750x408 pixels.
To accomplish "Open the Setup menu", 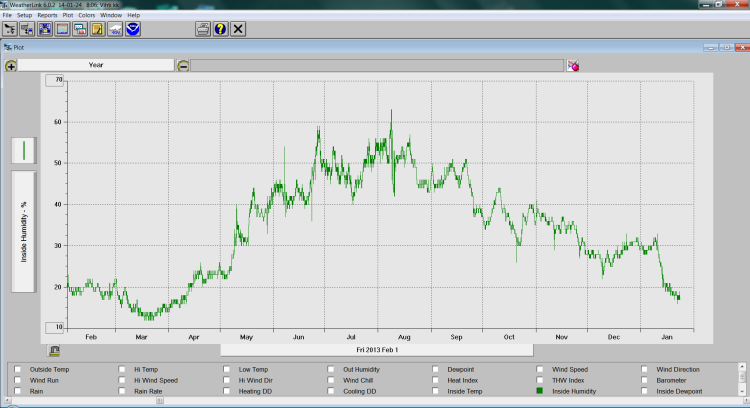I will [24, 16].
